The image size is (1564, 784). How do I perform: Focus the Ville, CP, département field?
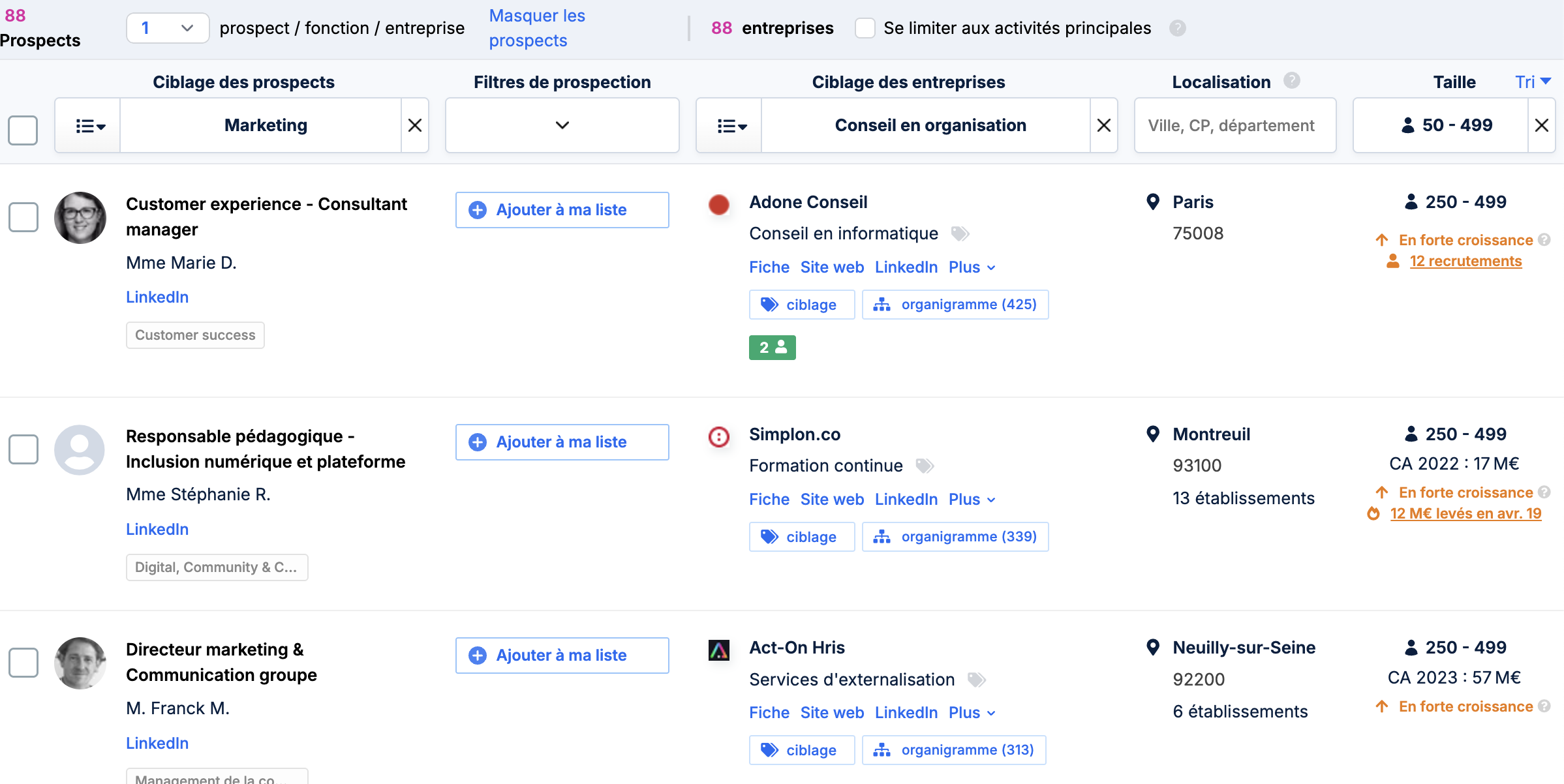(x=1235, y=125)
